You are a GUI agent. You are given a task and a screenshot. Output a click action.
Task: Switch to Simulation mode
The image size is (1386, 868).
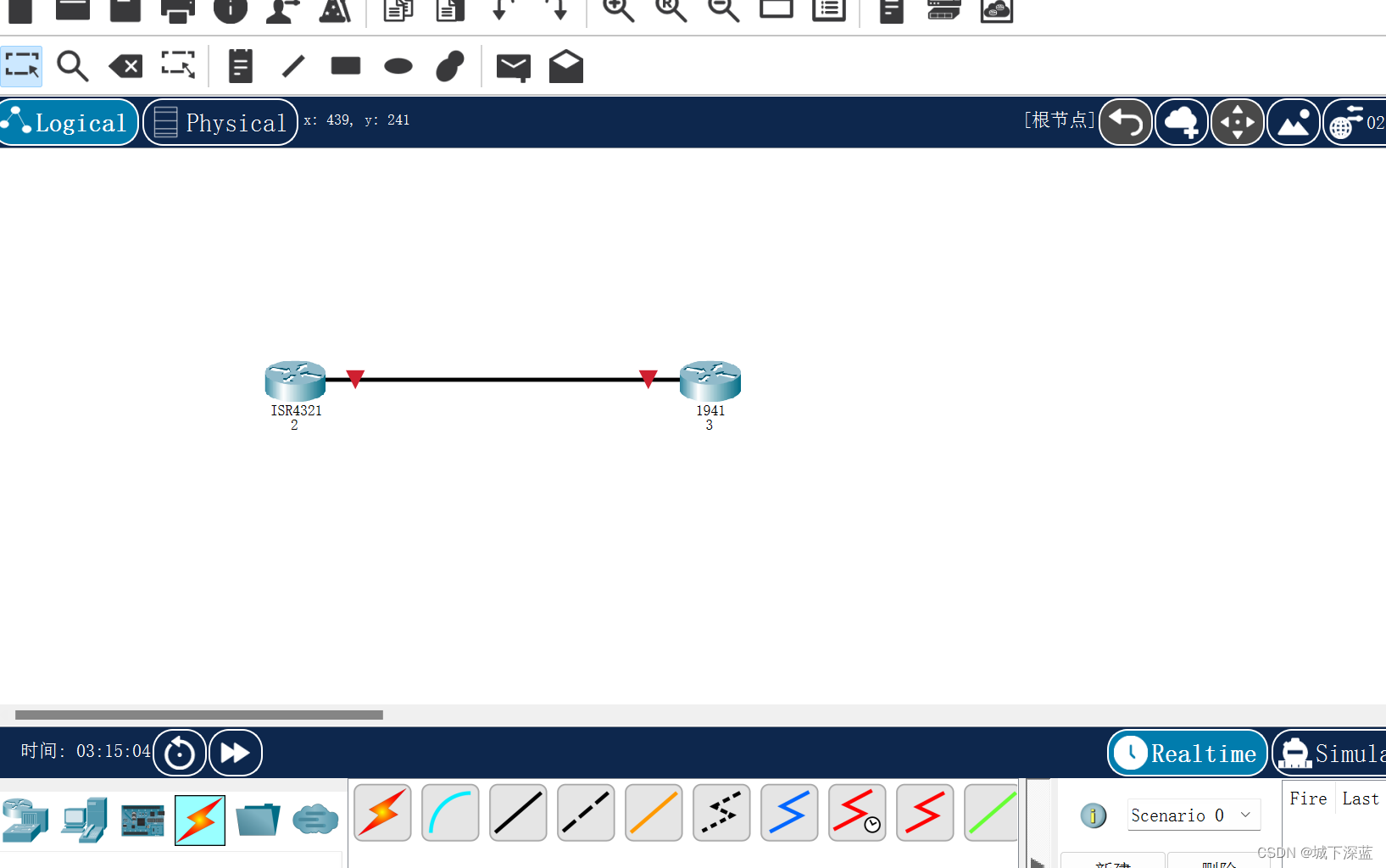[x=1329, y=753]
